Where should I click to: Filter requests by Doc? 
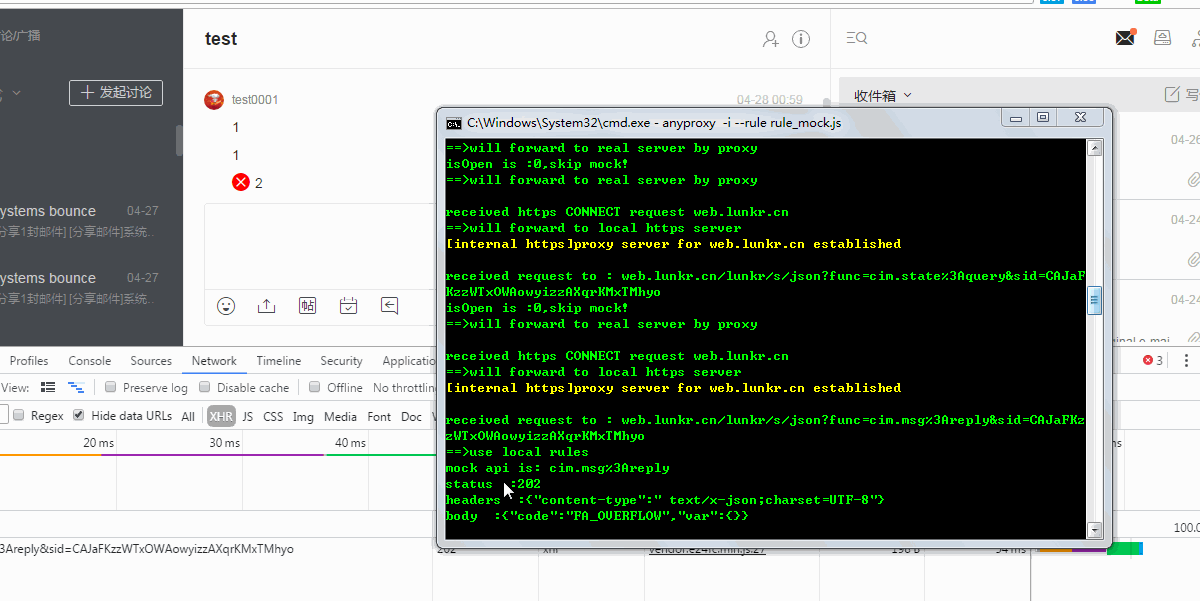(411, 416)
